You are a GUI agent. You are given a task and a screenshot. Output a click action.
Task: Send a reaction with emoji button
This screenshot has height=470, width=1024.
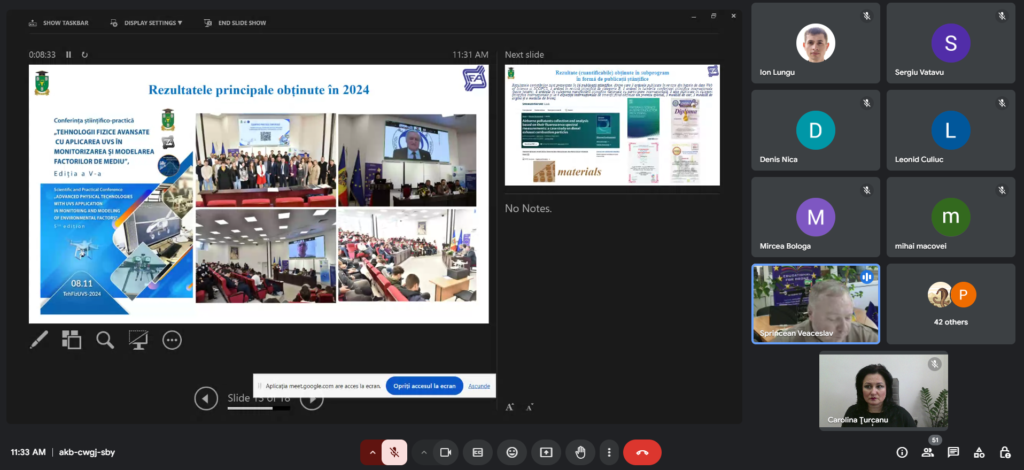point(512,452)
